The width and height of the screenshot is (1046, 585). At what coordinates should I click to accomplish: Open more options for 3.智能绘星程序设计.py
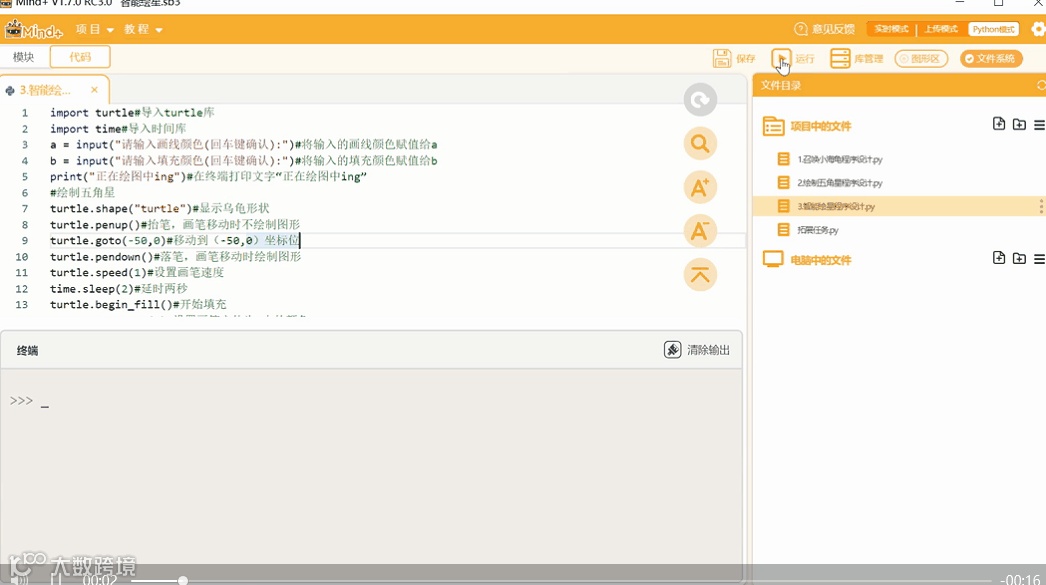point(1041,206)
